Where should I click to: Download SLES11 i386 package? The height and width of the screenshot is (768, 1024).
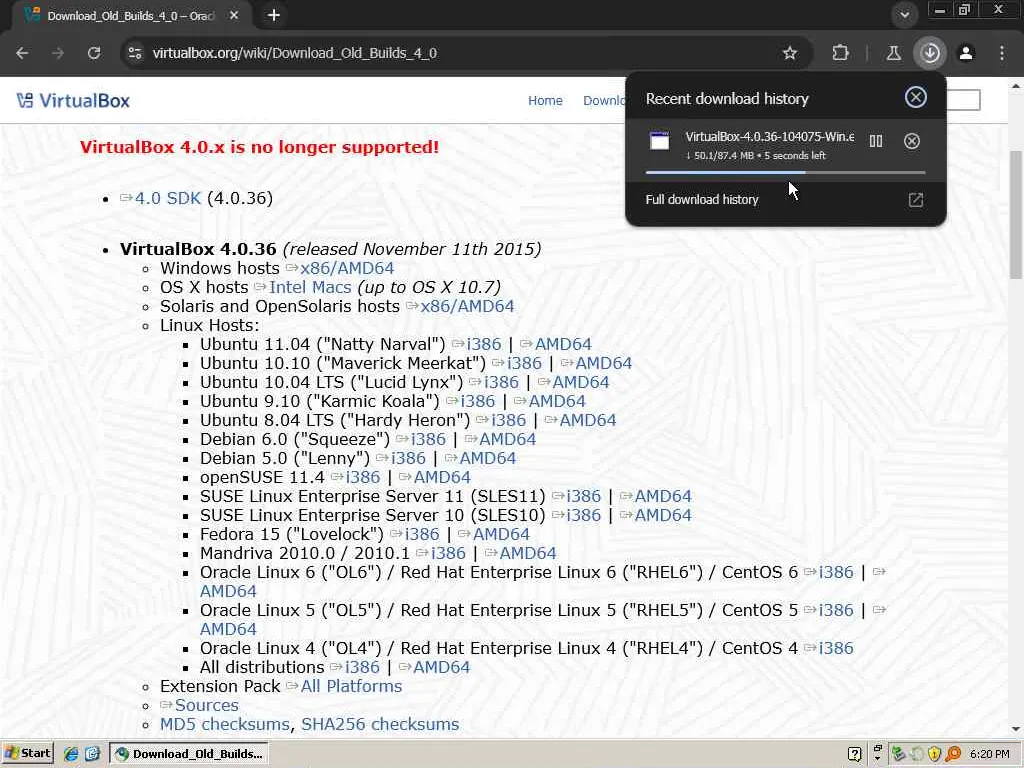pos(584,496)
